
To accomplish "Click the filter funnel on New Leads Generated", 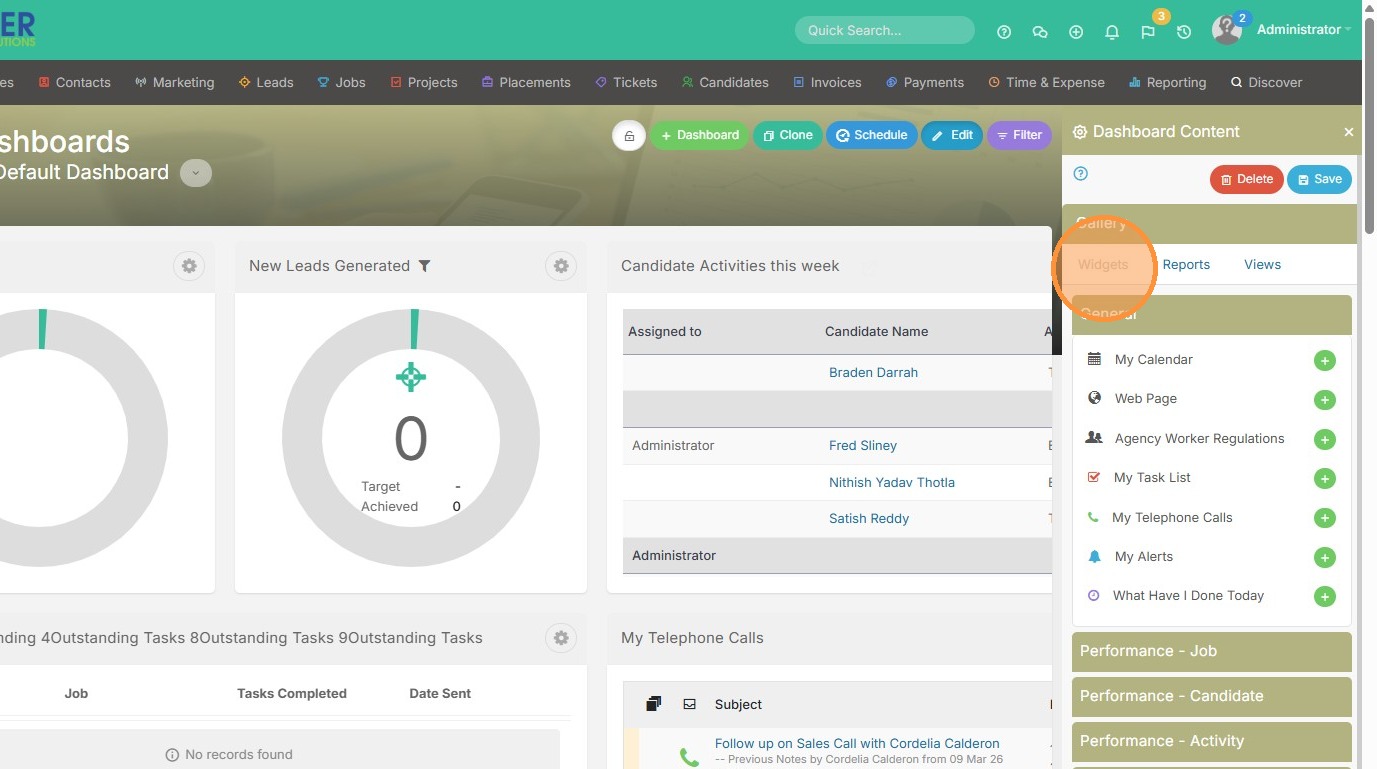I will click(425, 266).
